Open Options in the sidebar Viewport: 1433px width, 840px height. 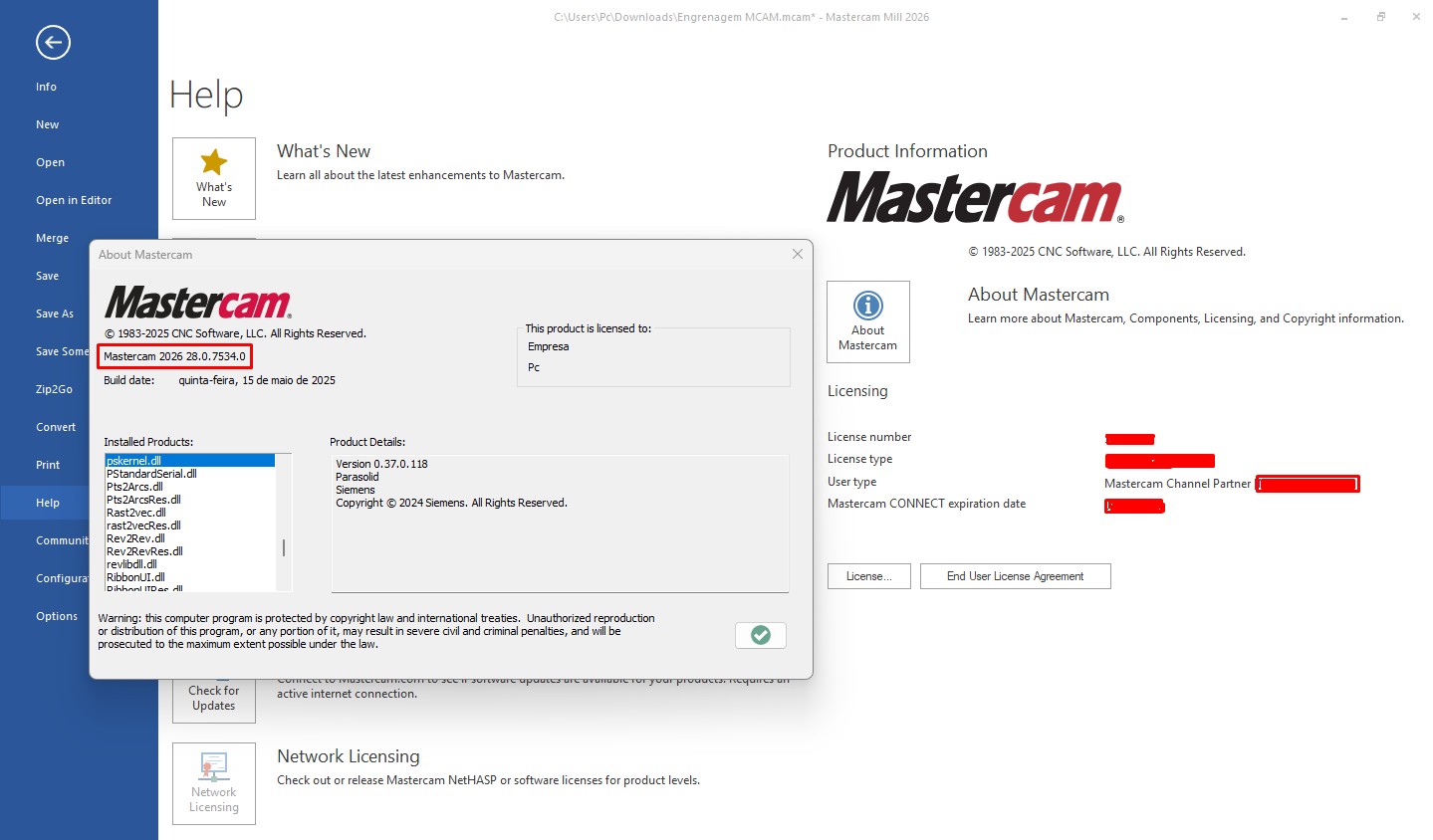[x=57, y=616]
